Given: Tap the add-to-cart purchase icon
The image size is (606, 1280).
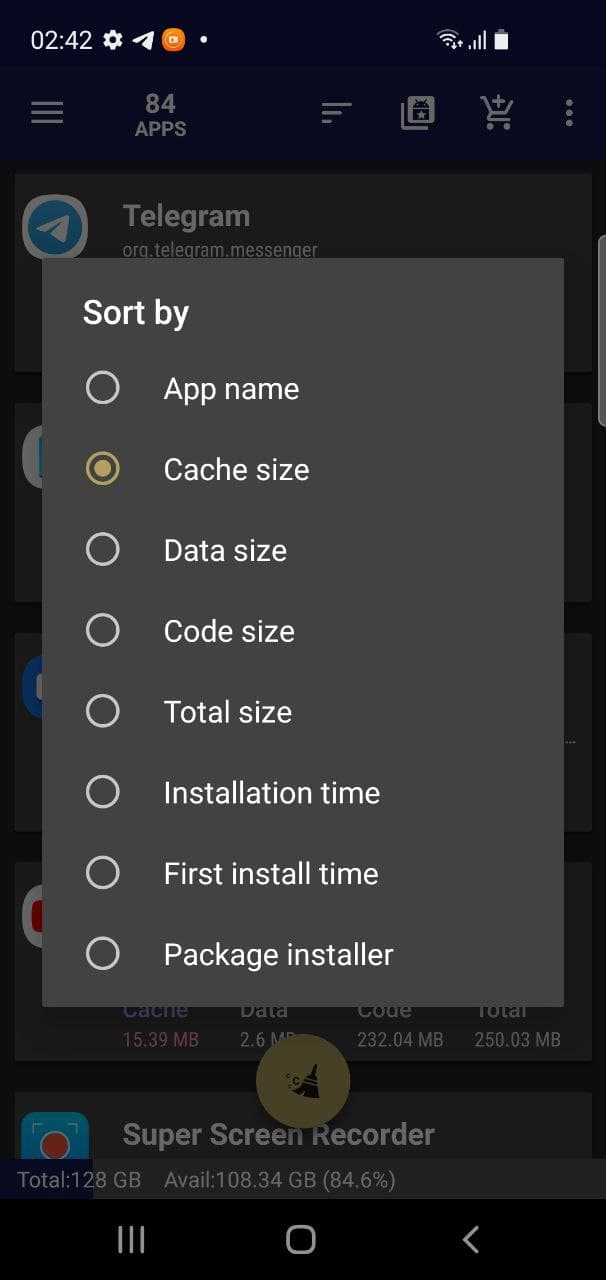Looking at the screenshot, I should pos(496,113).
